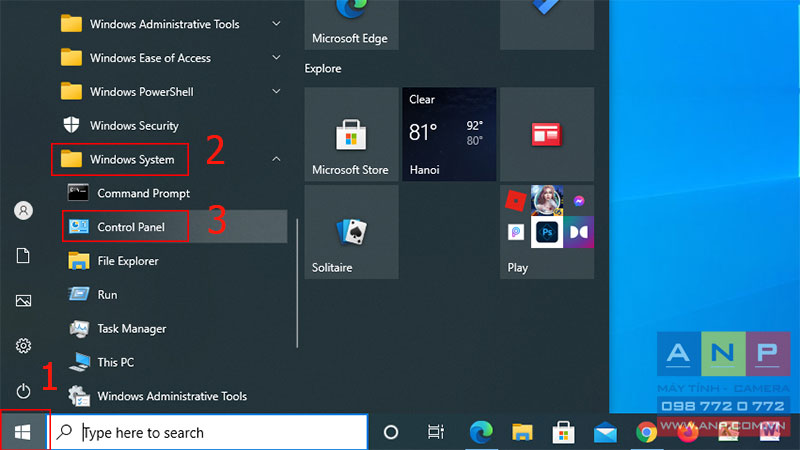Click the Start menu app list scrollbar

point(297,283)
